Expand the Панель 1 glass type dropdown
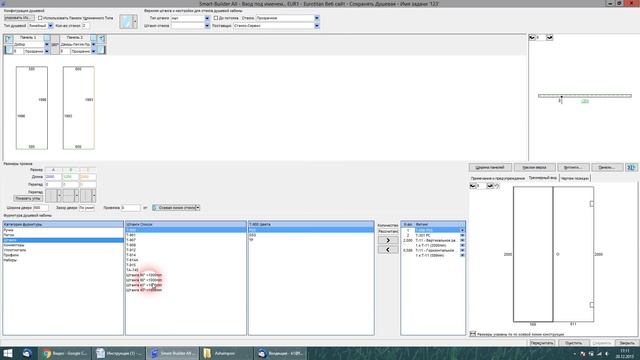This screenshot has height=360, width=640. pyautogui.click(x=47, y=51)
